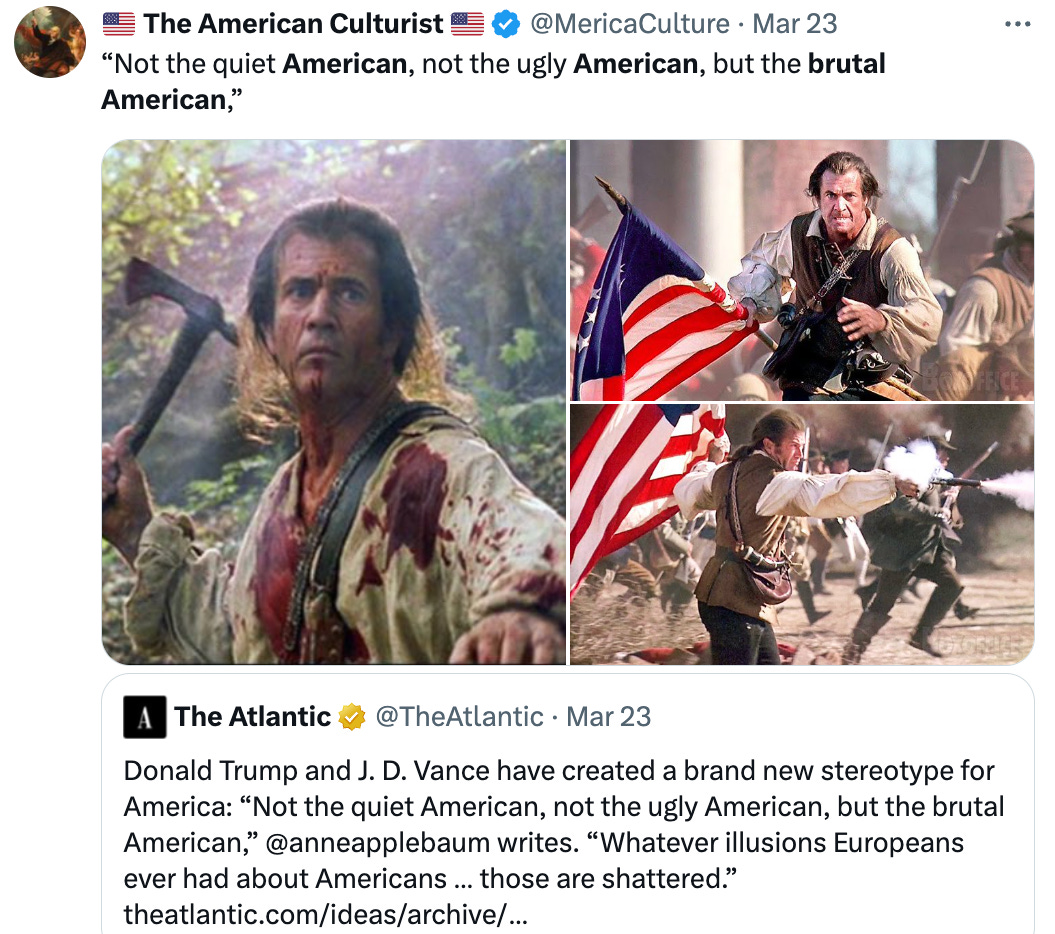Click The Atlantic account name
Screen dimensions: 1055x934
(x=252, y=717)
